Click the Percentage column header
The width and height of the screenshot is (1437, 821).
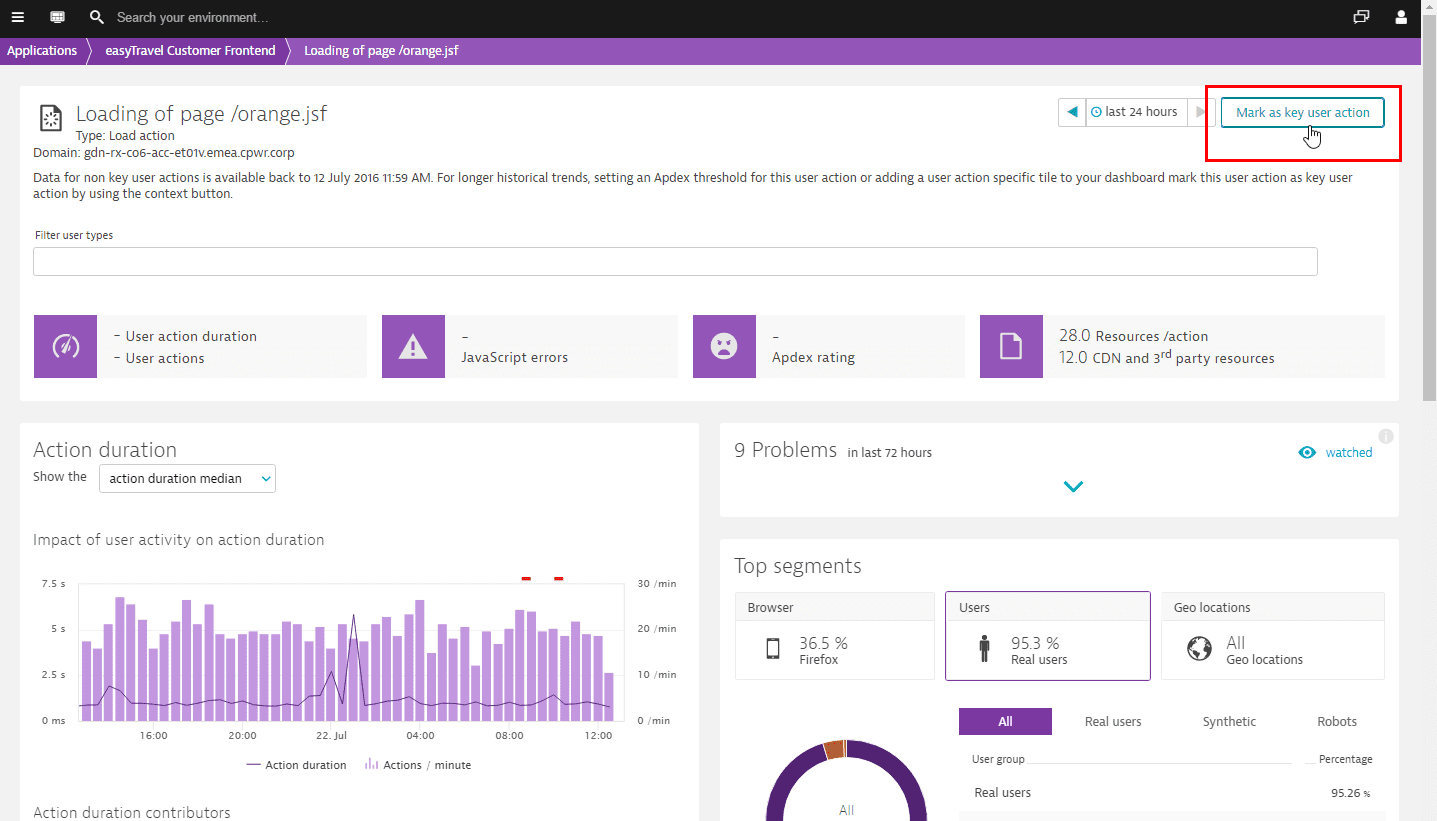click(x=1345, y=759)
